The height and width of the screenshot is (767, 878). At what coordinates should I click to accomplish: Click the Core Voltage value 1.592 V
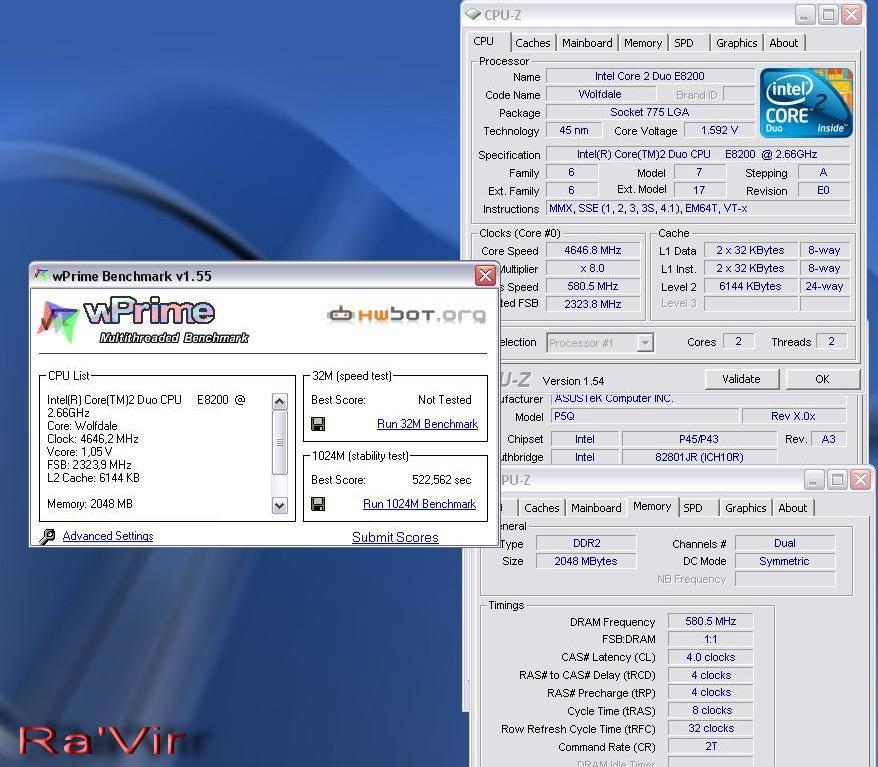[x=720, y=130]
